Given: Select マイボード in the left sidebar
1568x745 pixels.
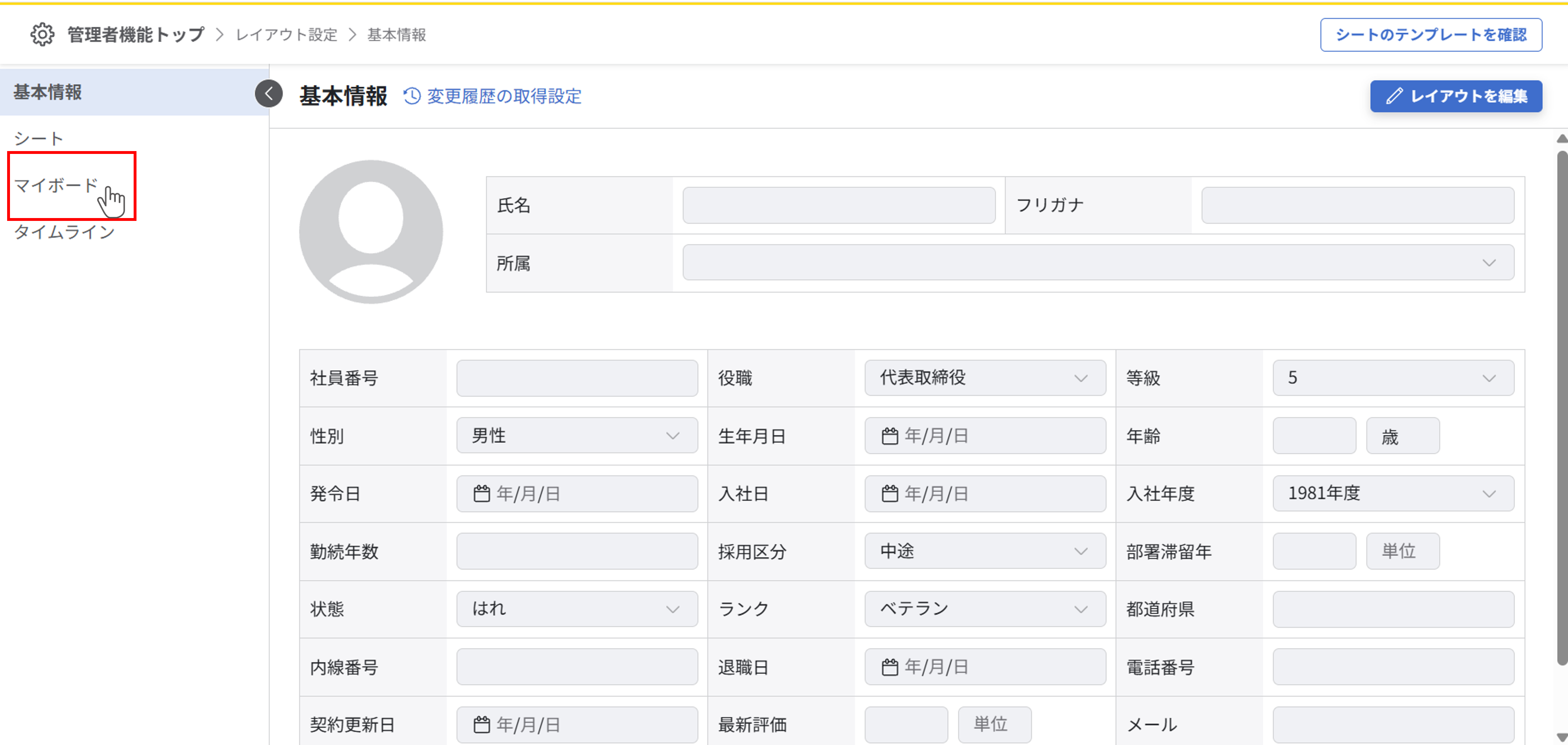Looking at the screenshot, I should click(x=56, y=185).
